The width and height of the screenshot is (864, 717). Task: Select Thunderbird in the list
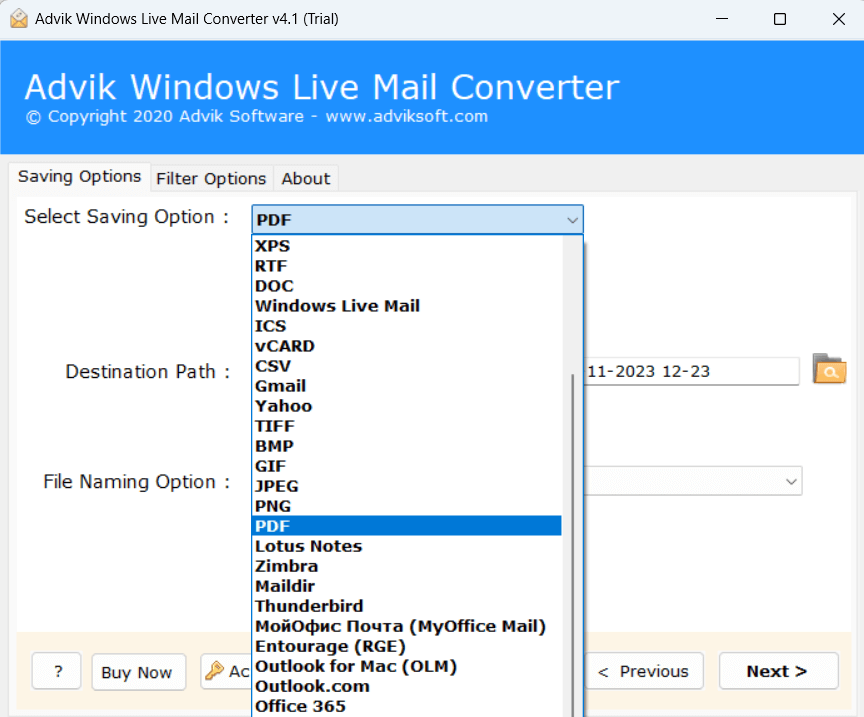tap(407, 606)
